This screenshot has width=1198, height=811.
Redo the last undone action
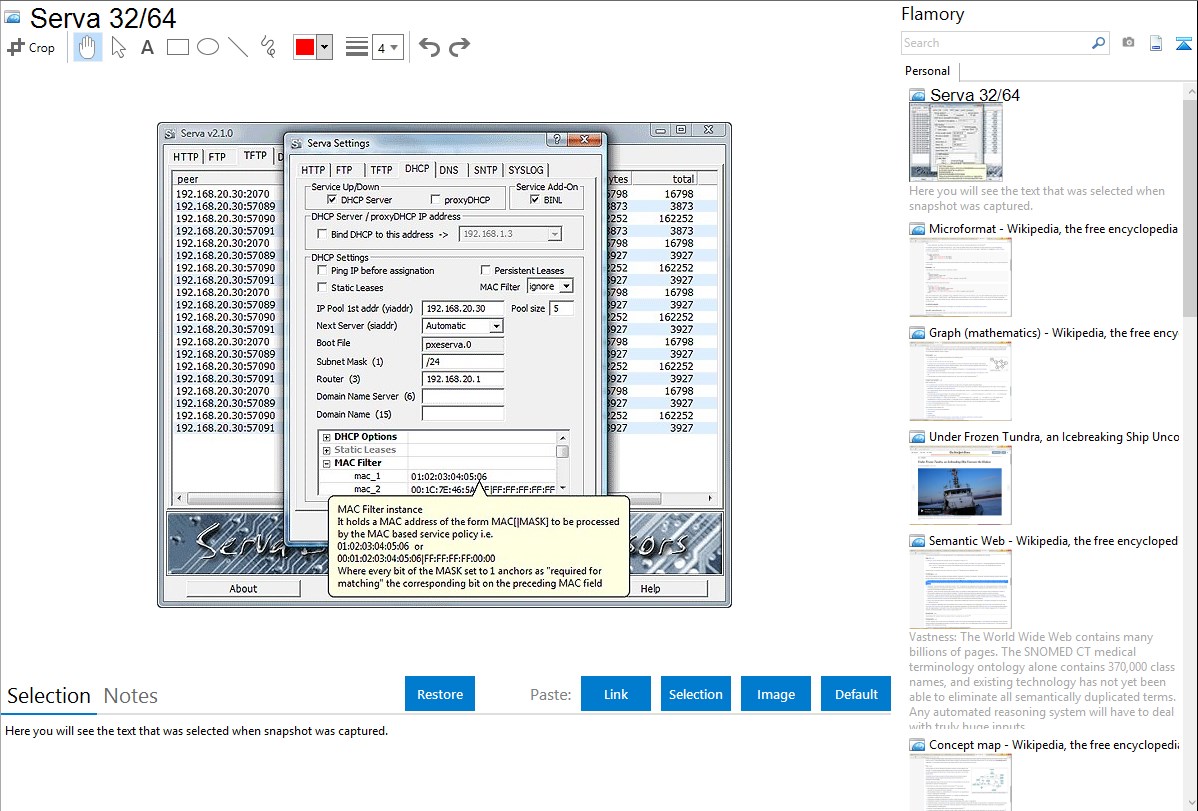tap(459, 47)
